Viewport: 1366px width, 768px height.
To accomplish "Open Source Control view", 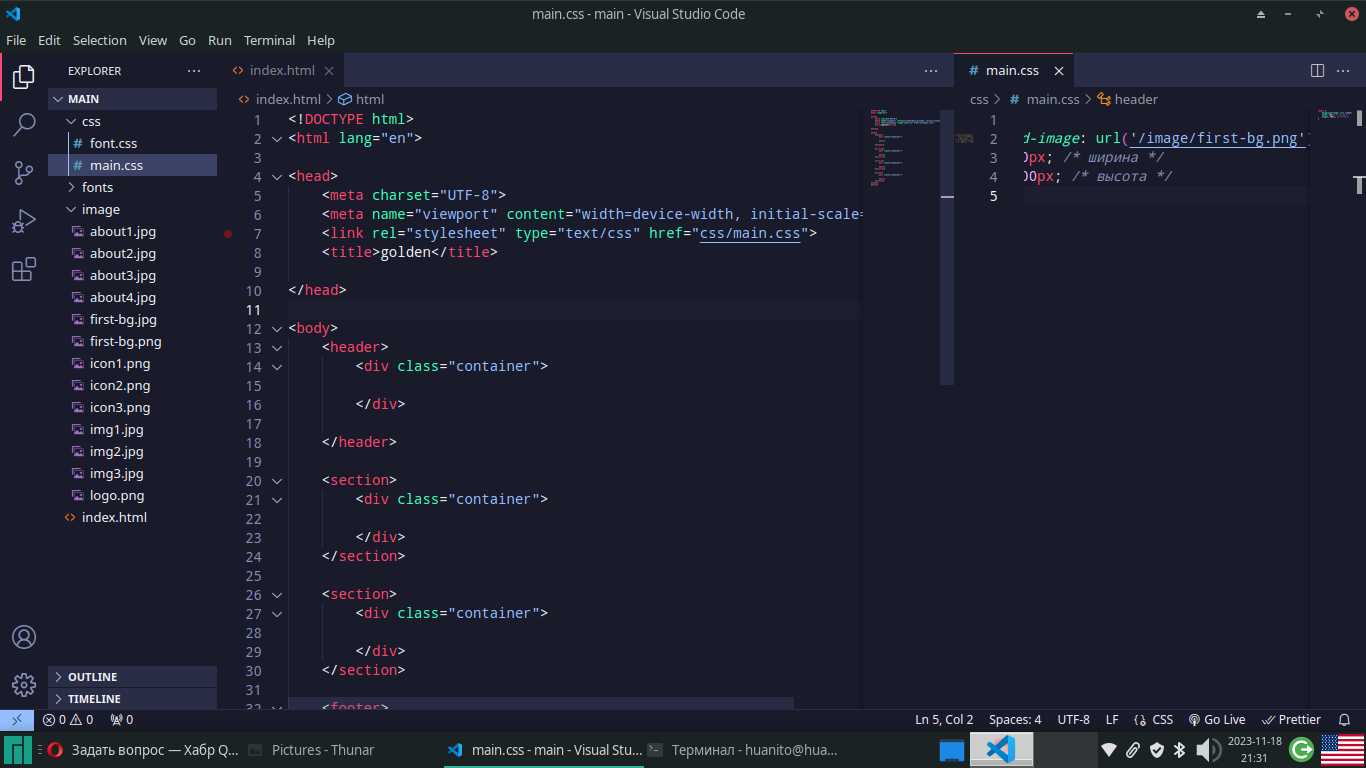I will point(24,173).
